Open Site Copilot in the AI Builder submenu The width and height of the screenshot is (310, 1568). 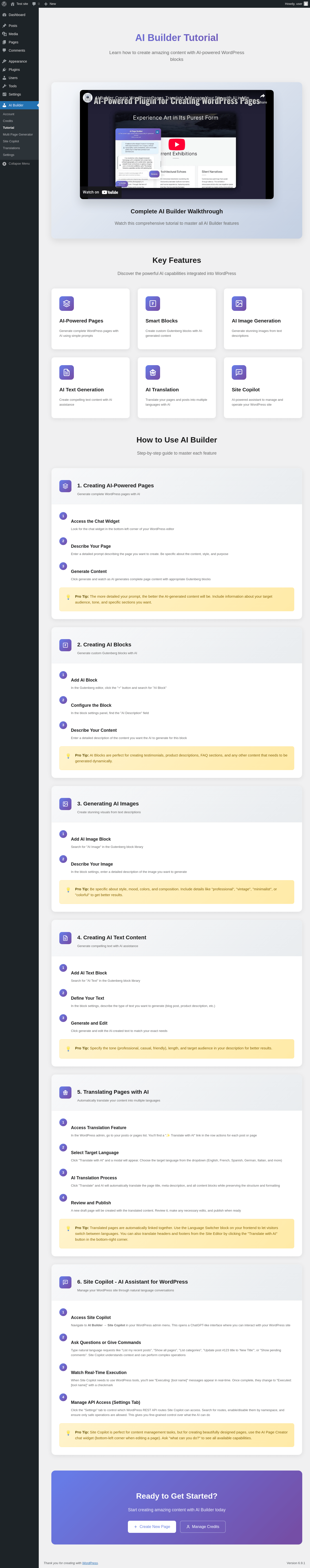point(11,141)
